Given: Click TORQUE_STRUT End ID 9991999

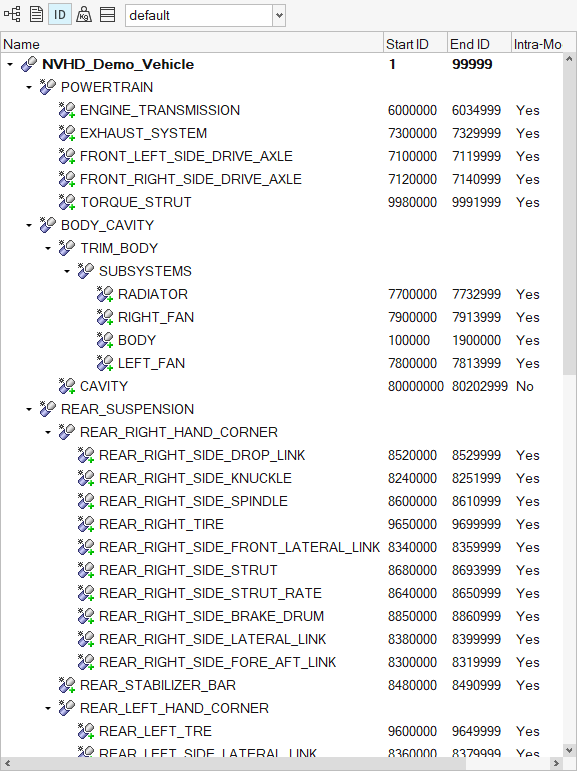Looking at the screenshot, I should pos(476,202).
